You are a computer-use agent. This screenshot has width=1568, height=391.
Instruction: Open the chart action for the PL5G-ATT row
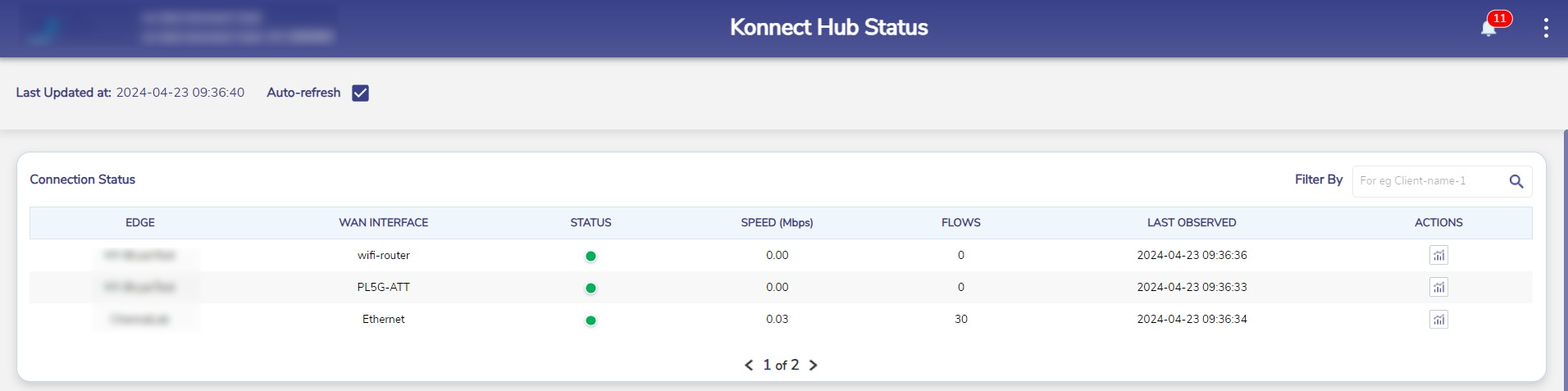point(1438,288)
